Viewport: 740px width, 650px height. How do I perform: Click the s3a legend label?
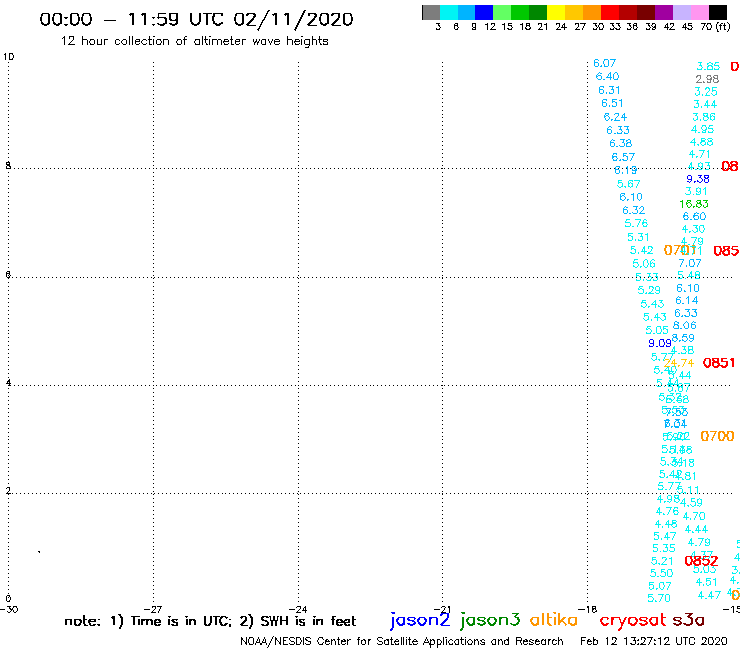coord(688,620)
